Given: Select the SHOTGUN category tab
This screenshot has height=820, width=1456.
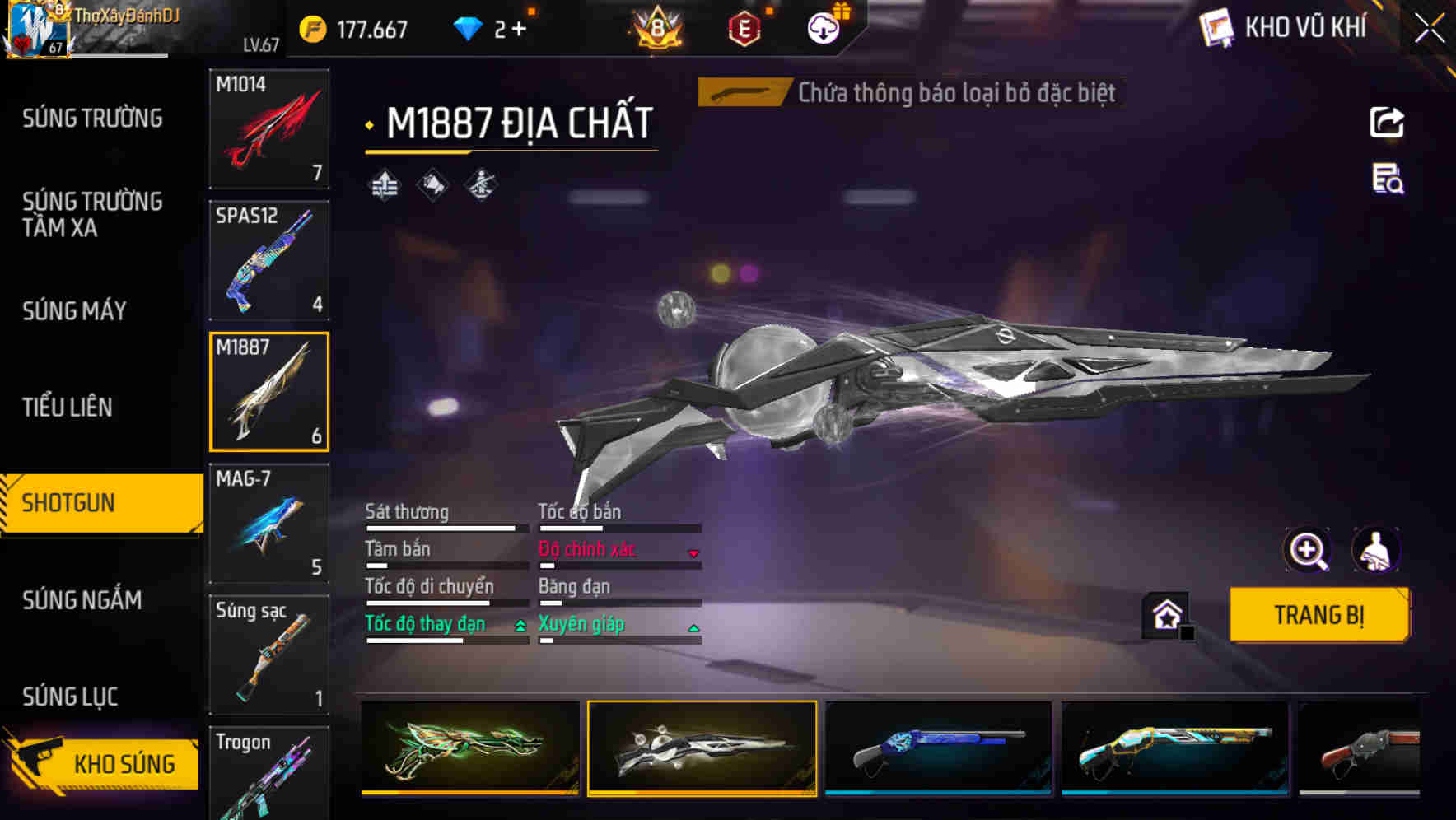Looking at the screenshot, I should coord(101,503).
